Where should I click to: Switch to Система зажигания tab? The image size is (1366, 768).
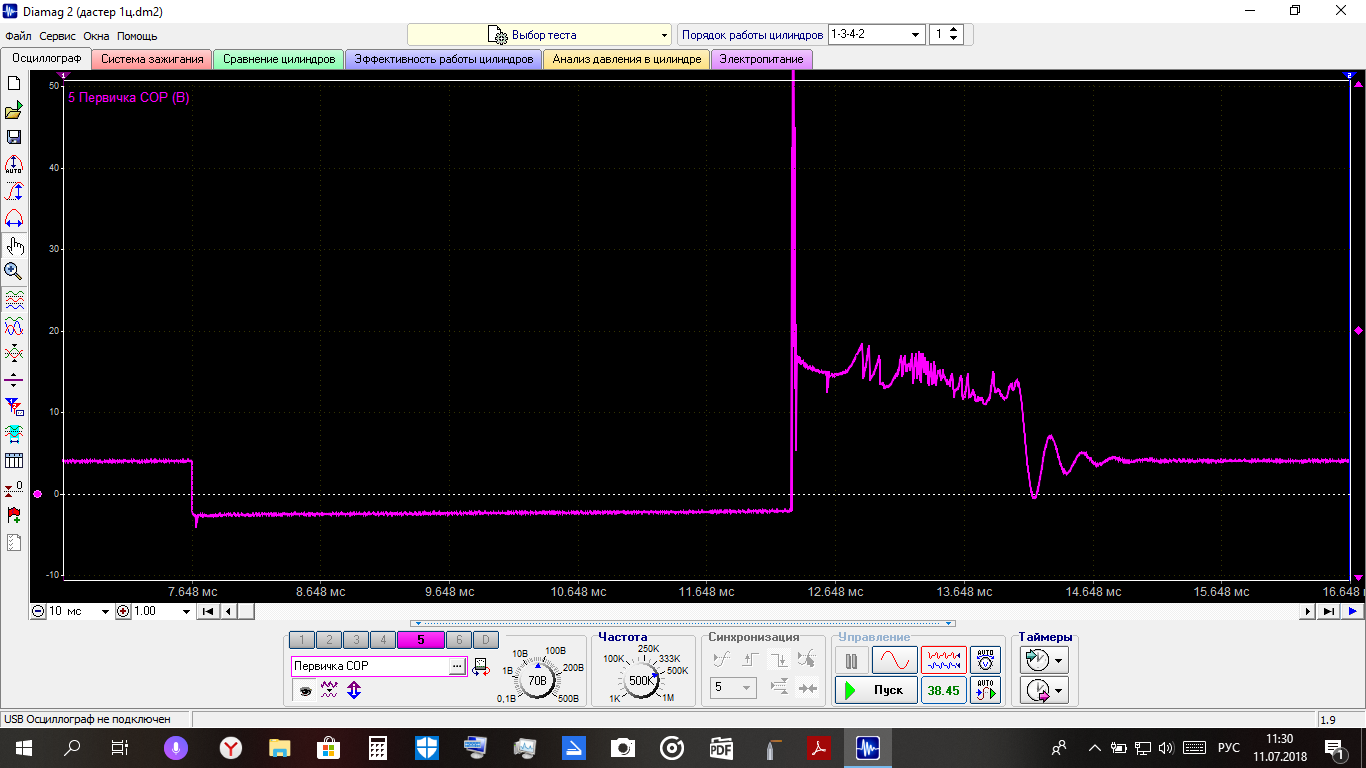[152, 59]
